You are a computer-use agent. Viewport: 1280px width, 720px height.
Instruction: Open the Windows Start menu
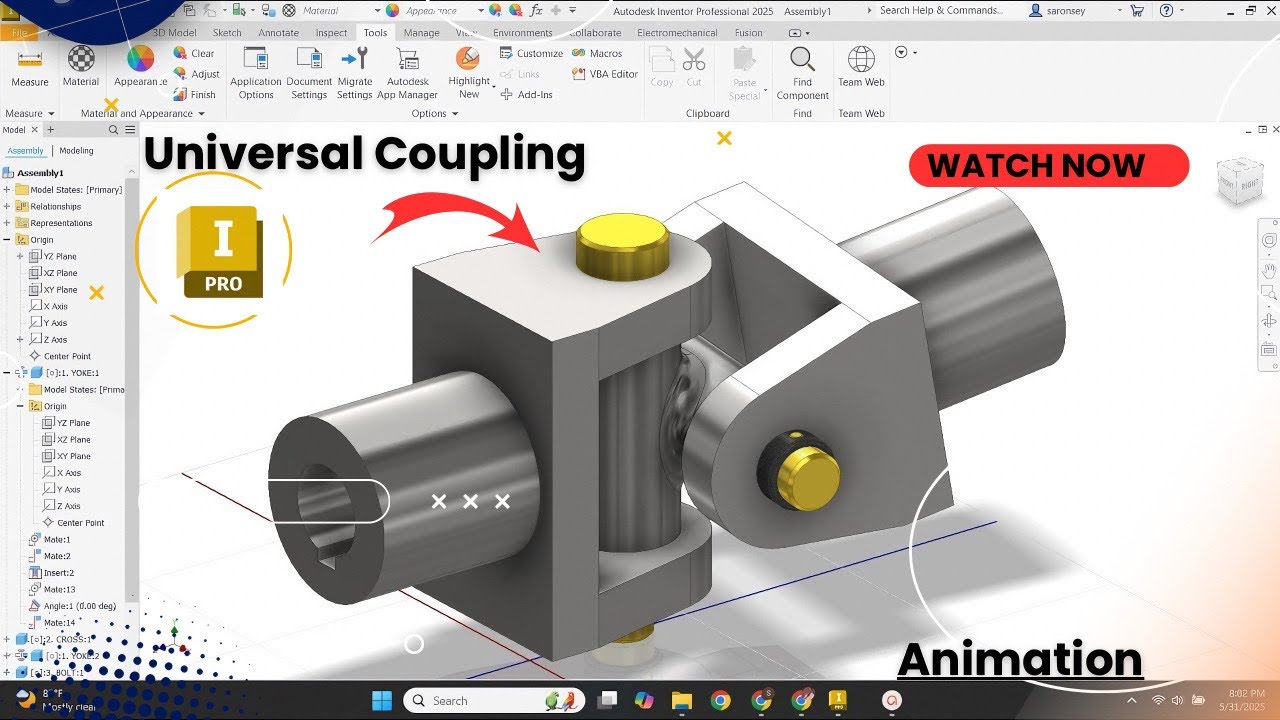(x=380, y=700)
